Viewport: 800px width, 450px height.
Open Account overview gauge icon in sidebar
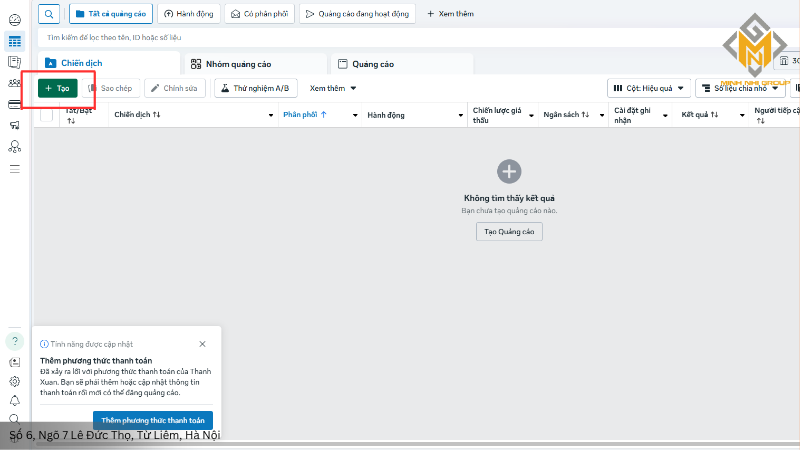[15, 19]
